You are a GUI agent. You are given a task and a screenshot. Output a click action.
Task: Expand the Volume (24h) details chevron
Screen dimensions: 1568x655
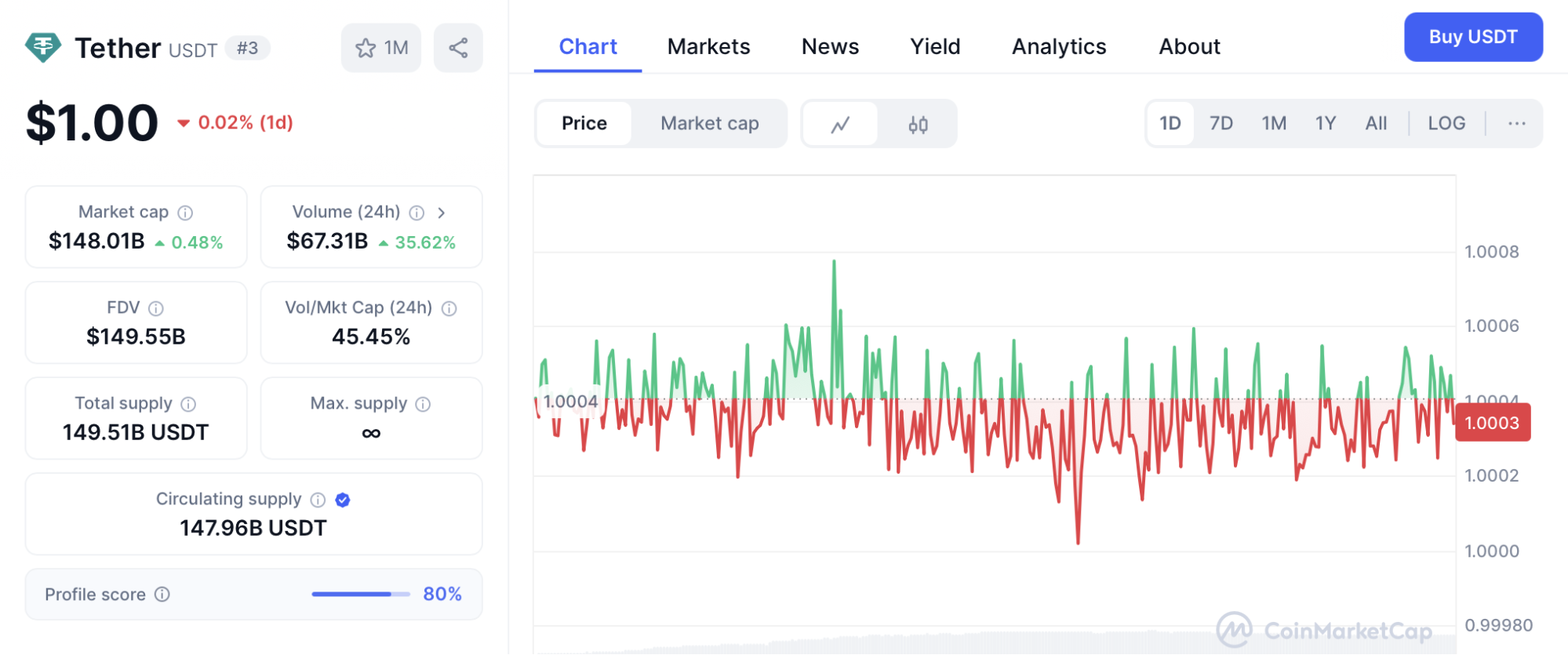coord(442,212)
